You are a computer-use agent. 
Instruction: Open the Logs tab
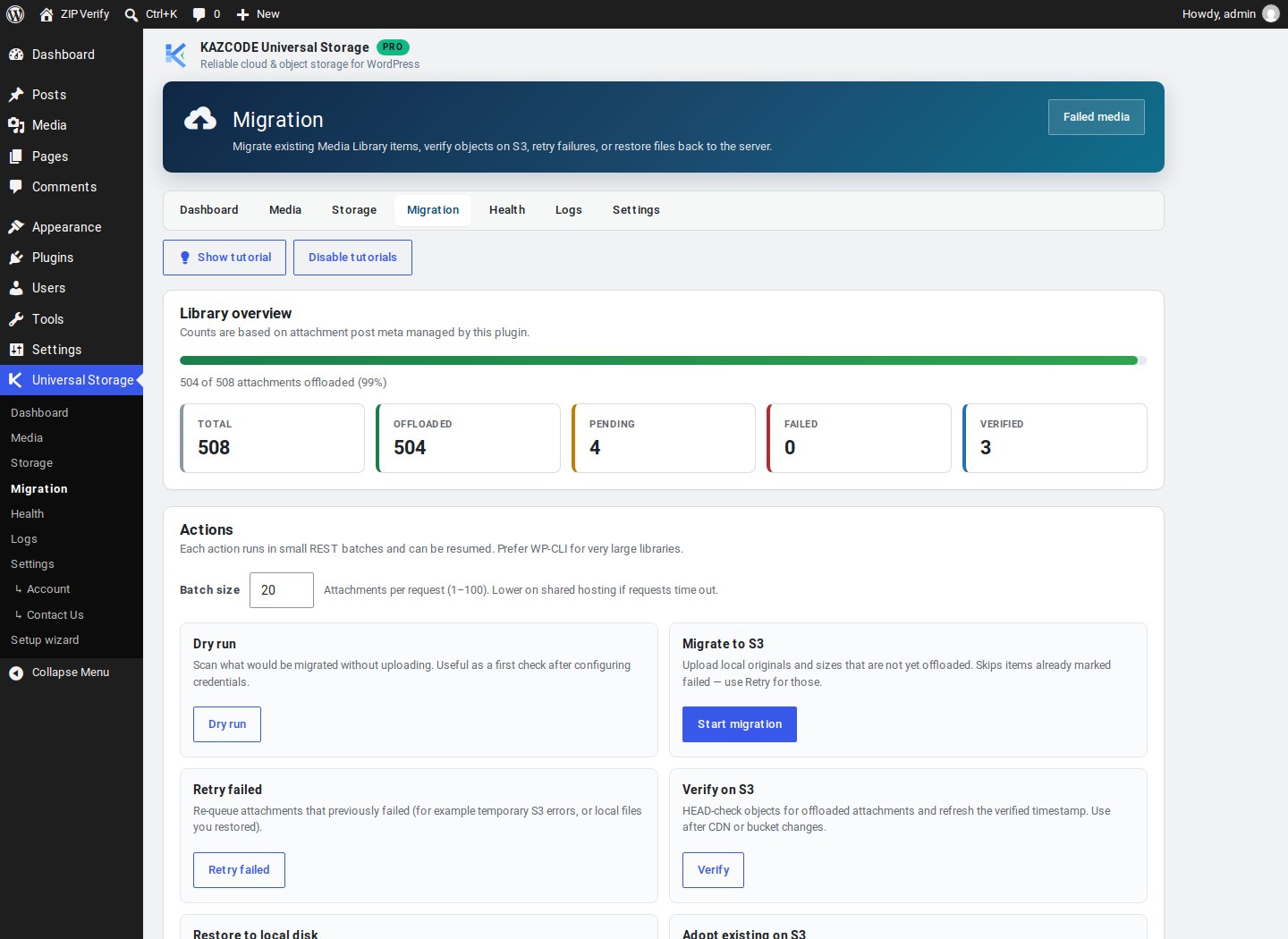click(x=569, y=210)
